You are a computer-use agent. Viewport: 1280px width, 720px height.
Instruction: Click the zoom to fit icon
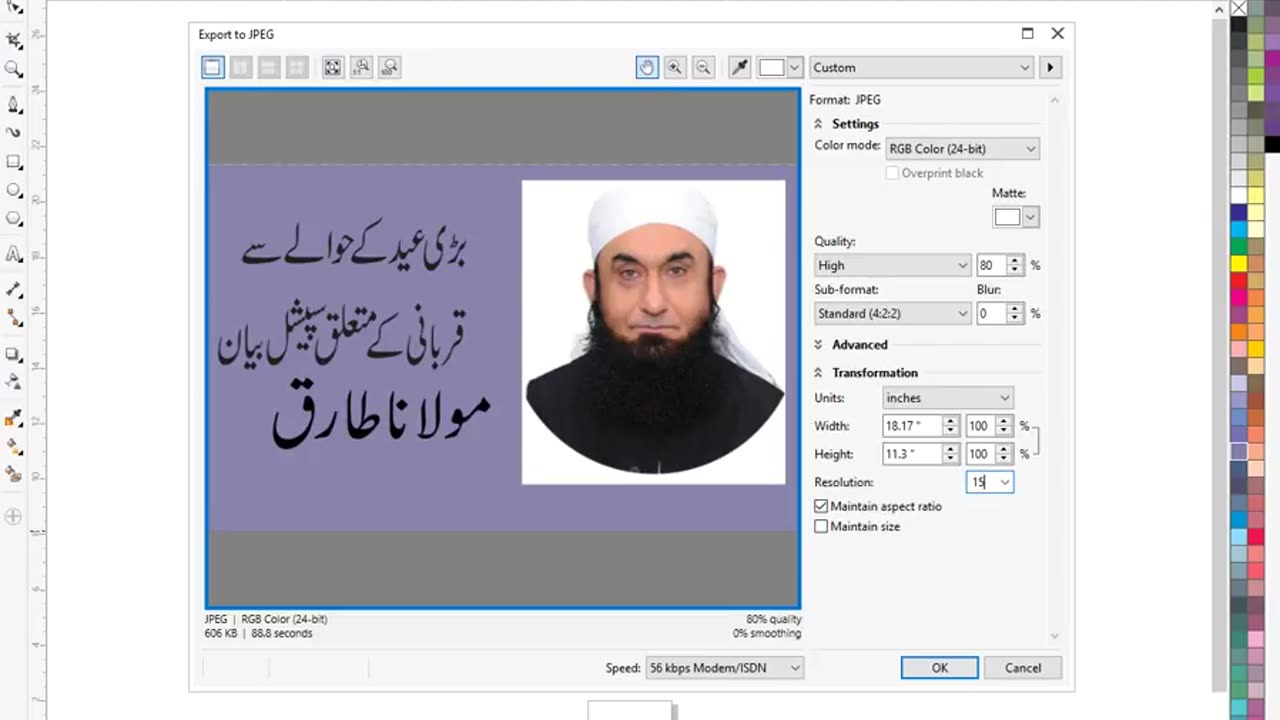[333, 67]
